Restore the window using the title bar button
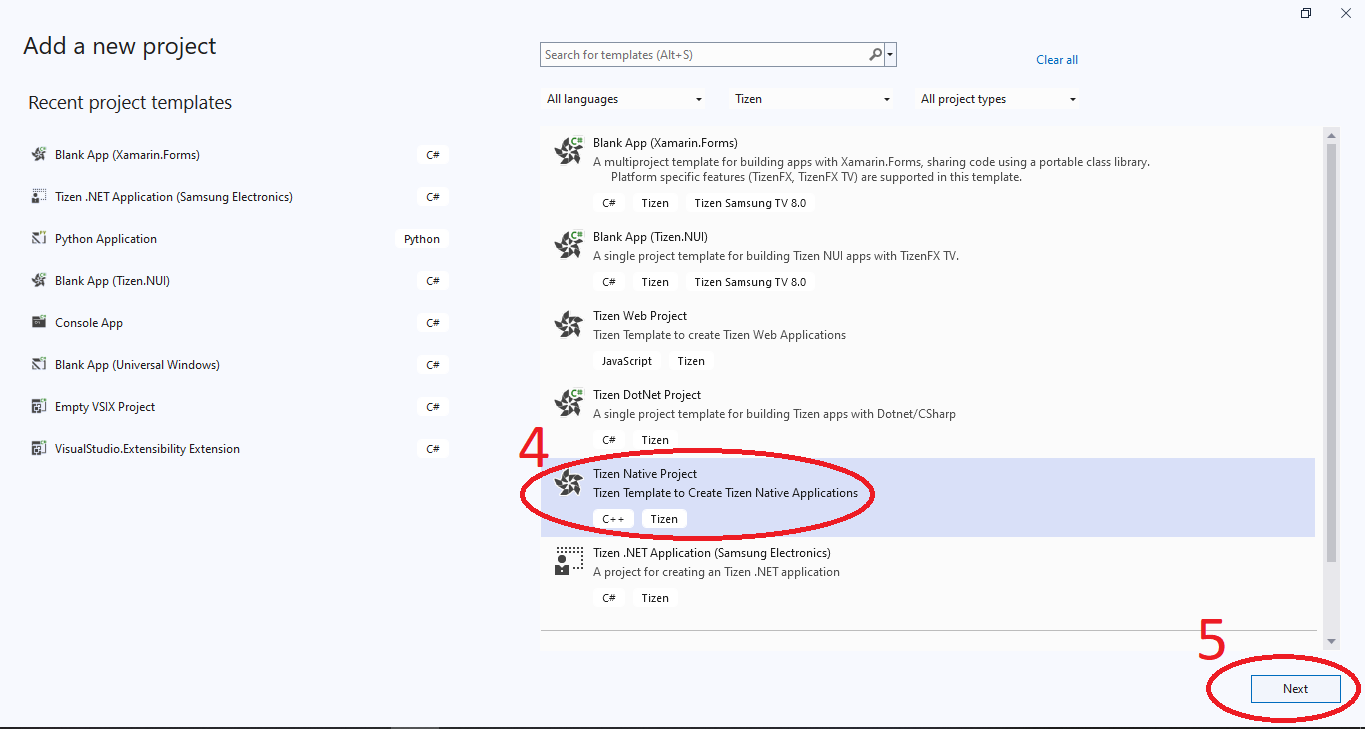The width and height of the screenshot is (1365, 729). (1306, 13)
